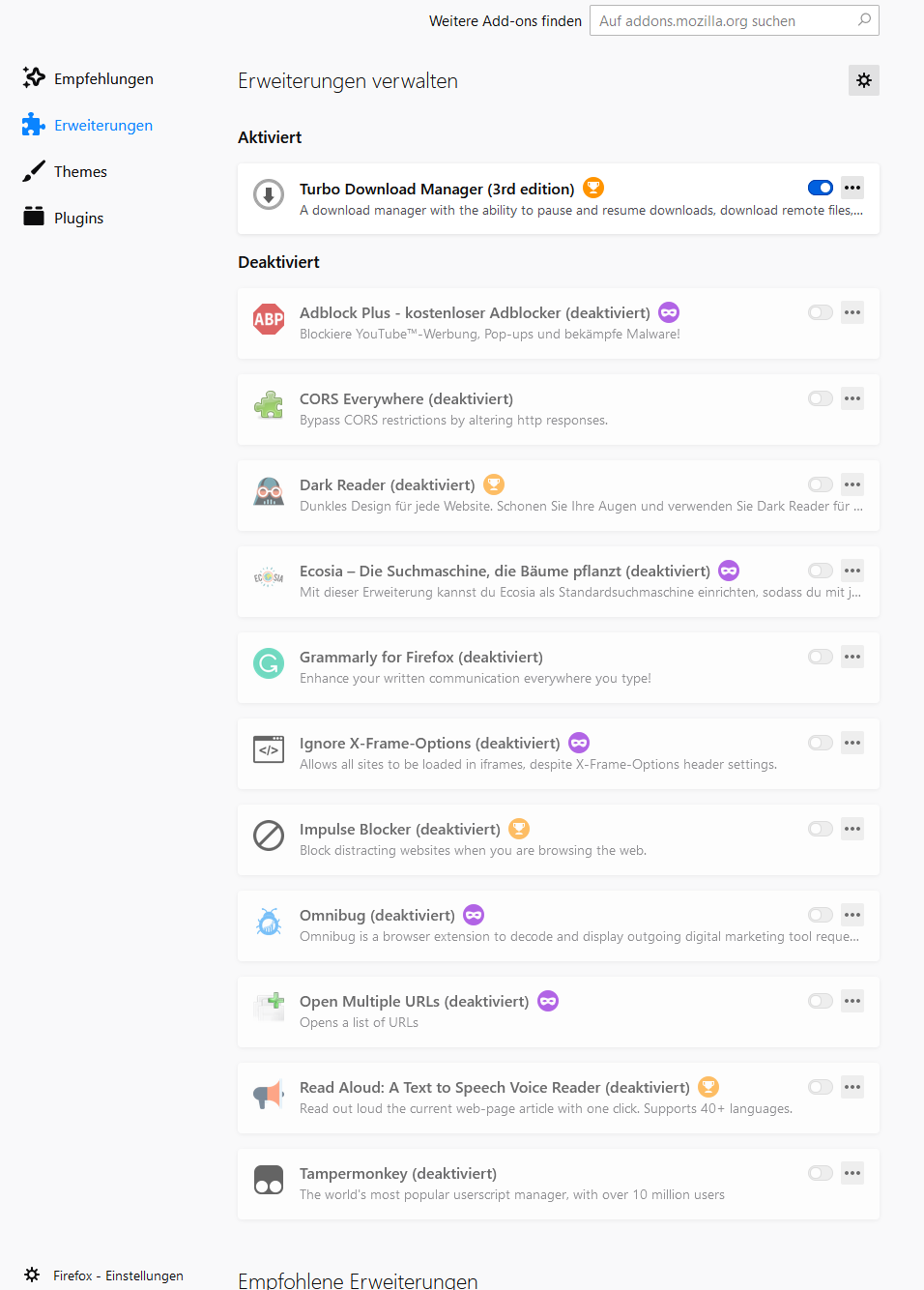The image size is (924, 1290).
Task: Open the tools gear menu for all add-ons
Action: [x=863, y=80]
